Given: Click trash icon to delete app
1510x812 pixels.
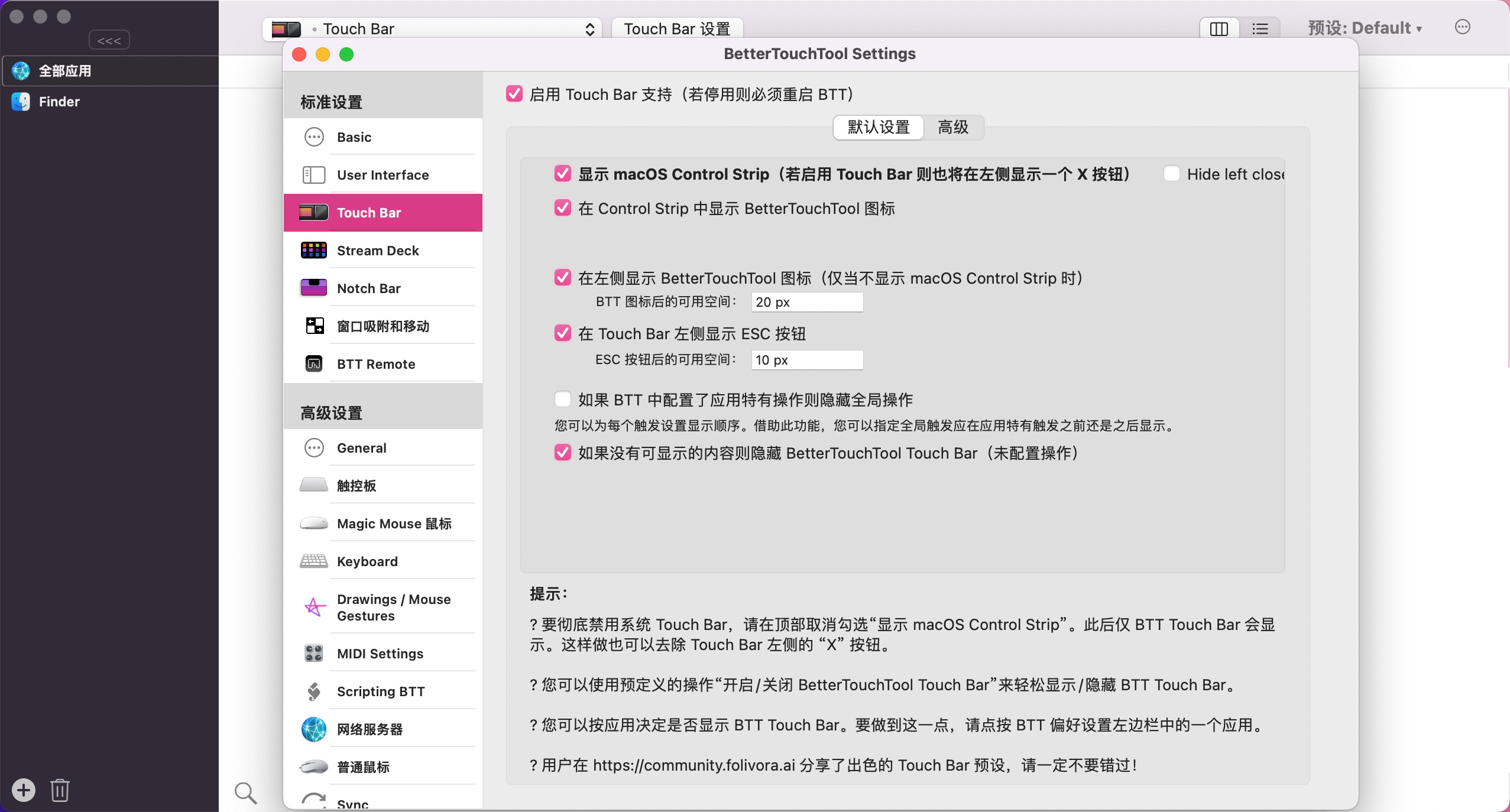Looking at the screenshot, I should [x=60, y=790].
